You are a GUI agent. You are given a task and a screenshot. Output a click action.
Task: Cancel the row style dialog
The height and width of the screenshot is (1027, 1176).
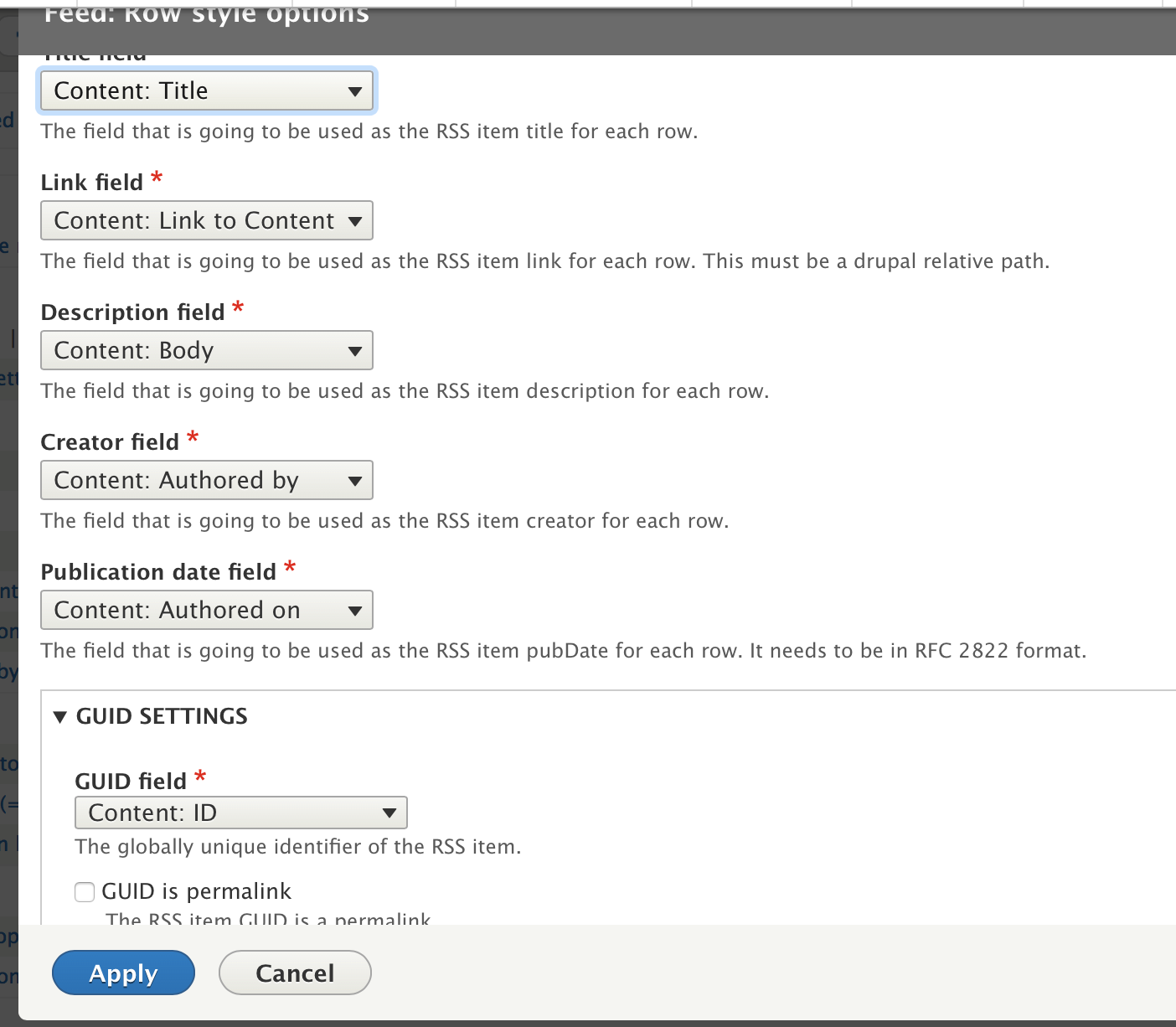click(295, 973)
